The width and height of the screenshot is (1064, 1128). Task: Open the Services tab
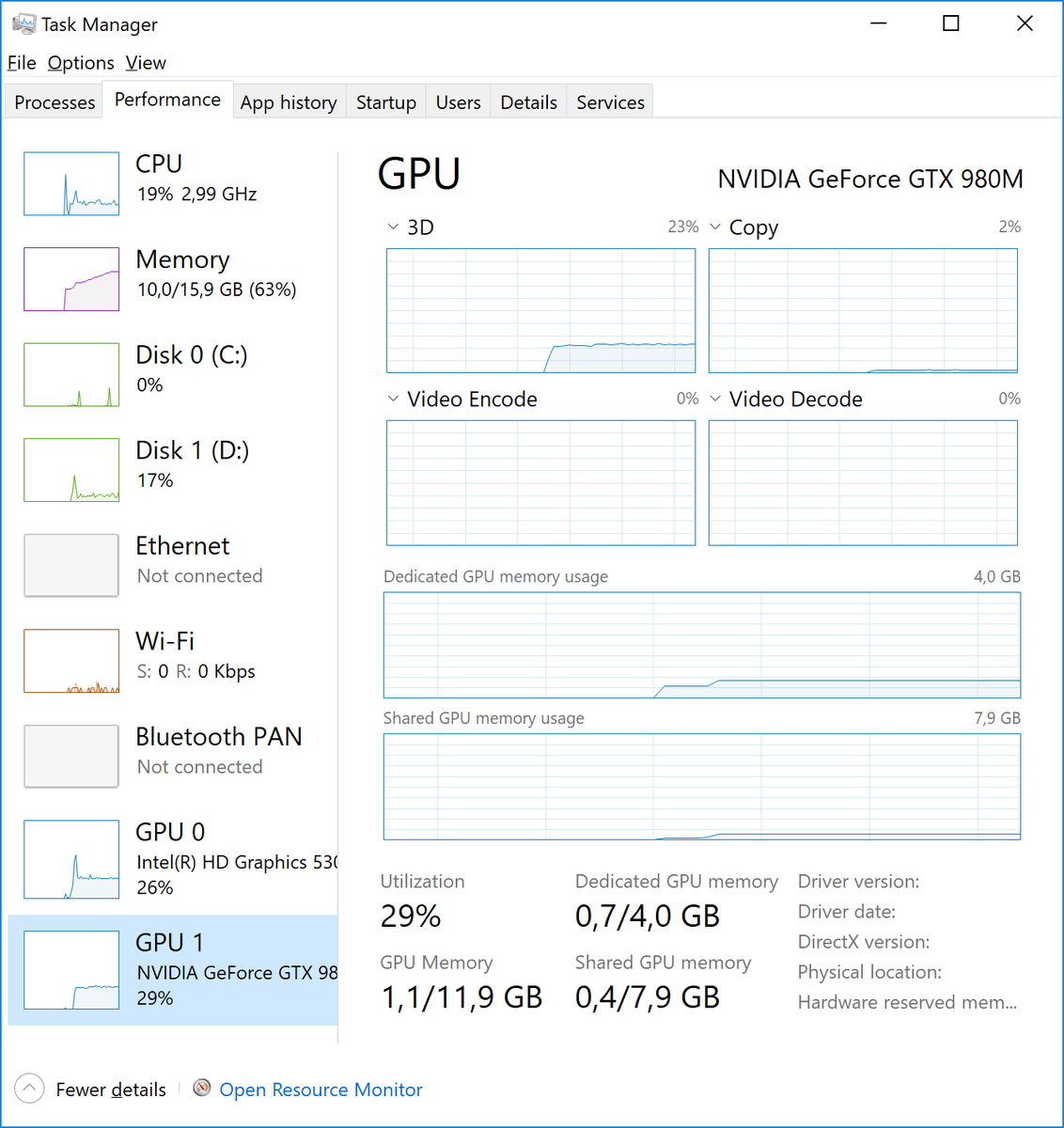pyautogui.click(x=610, y=102)
